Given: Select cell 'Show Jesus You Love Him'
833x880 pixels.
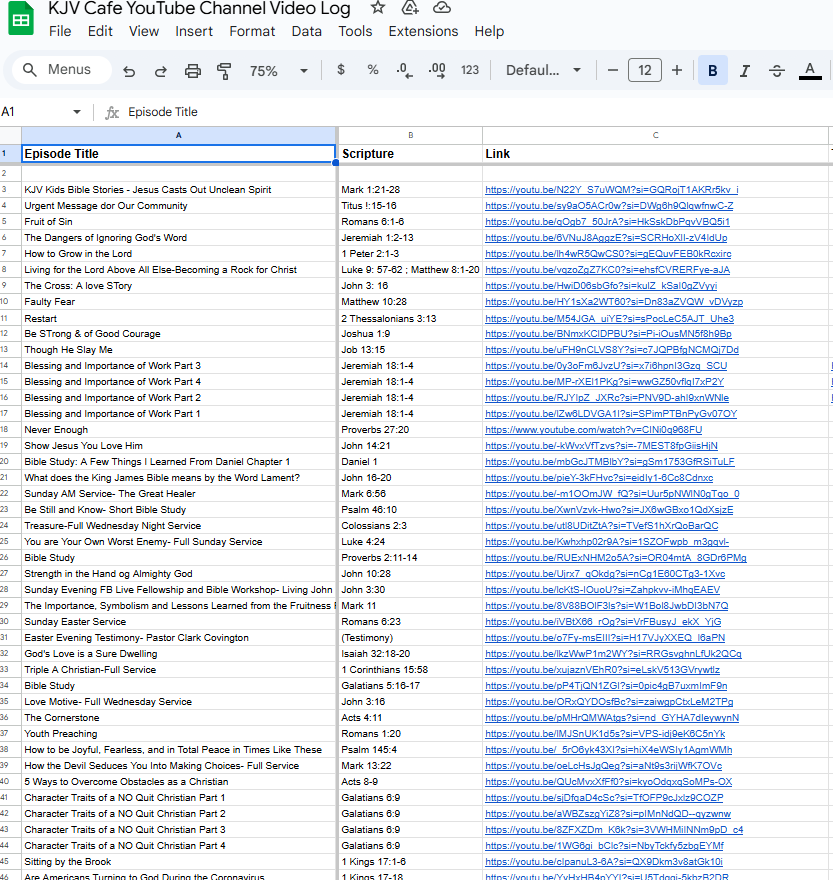Looking at the screenshot, I should (x=178, y=446).
